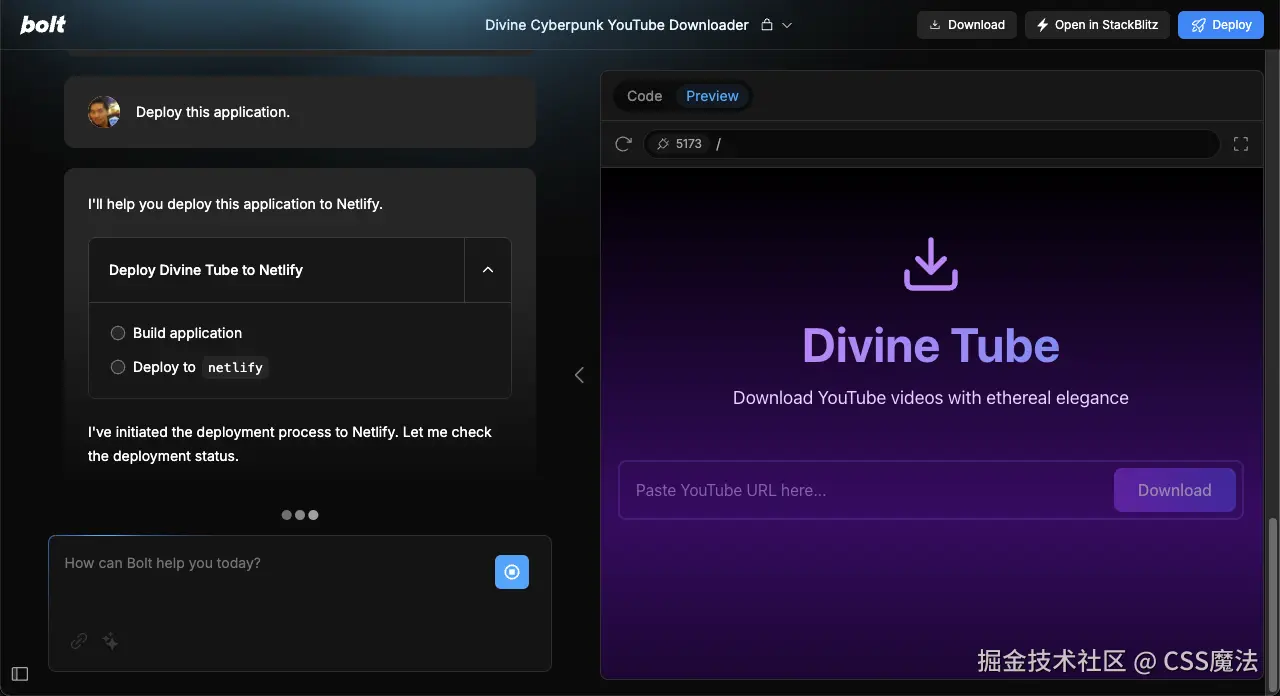The height and width of the screenshot is (696, 1280).
Task: Click the attach link icon in chat box
Action: point(79,642)
